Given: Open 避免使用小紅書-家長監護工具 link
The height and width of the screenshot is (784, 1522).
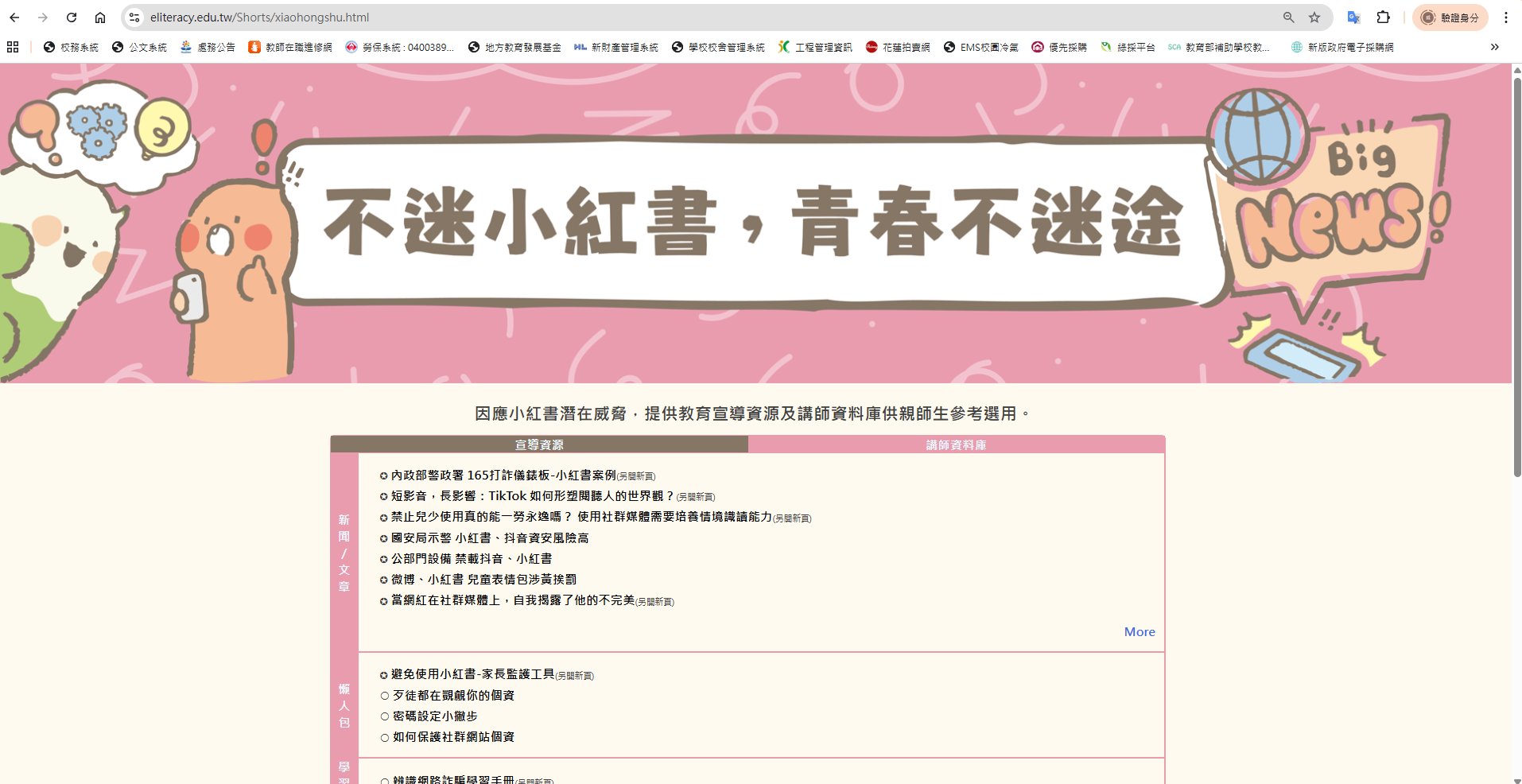Looking at the screenshot, I should point(472,674).
